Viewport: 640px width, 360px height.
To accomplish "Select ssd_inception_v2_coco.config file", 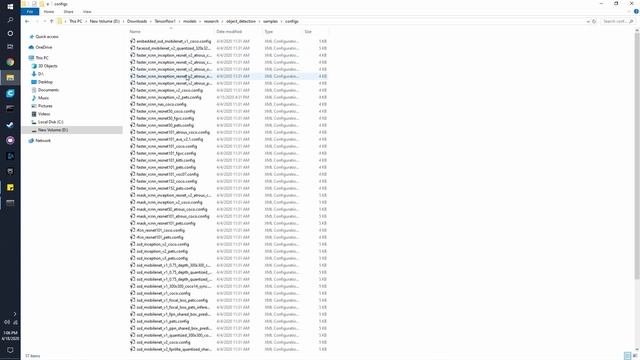I will coord(162,244).
